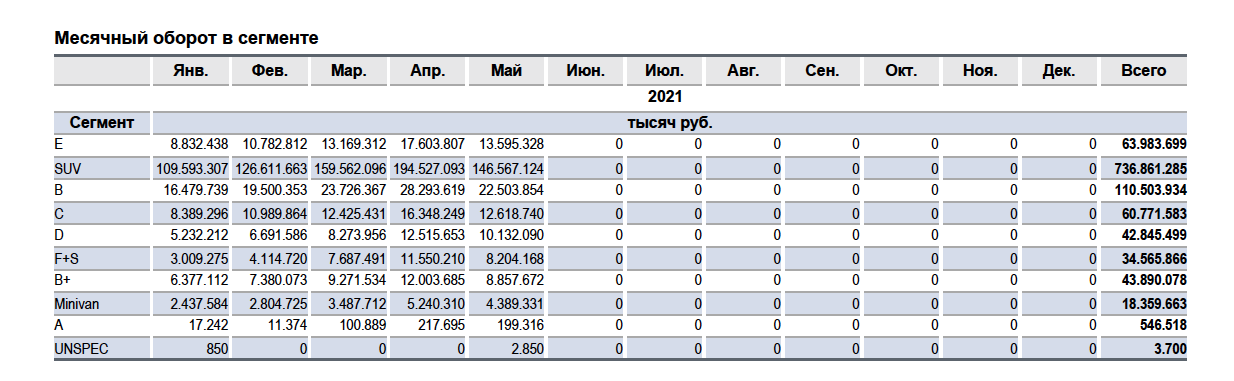Select the 'Май' column header
The width and height of the screenshot is (1234, 381).
click(506, 71)
